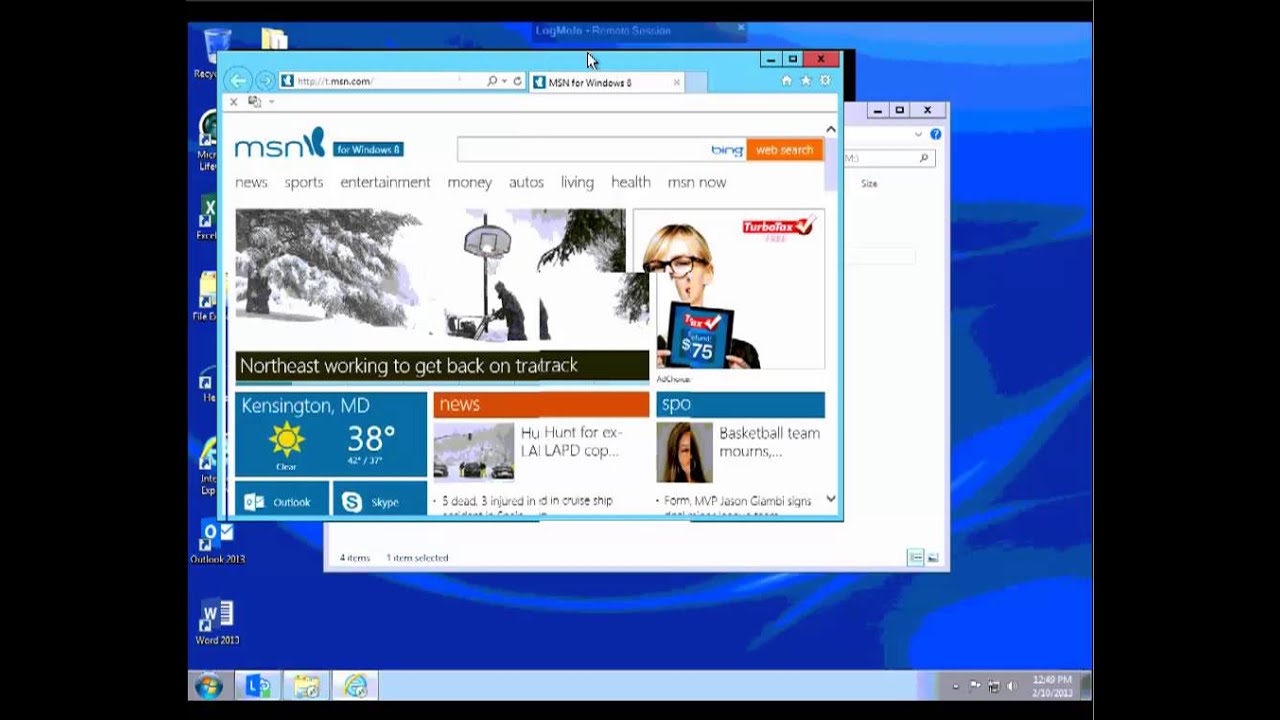This screenshot has width=1280, height=720.
Task: Click the snowy basketball hoop photo
Action: (442, 279)
